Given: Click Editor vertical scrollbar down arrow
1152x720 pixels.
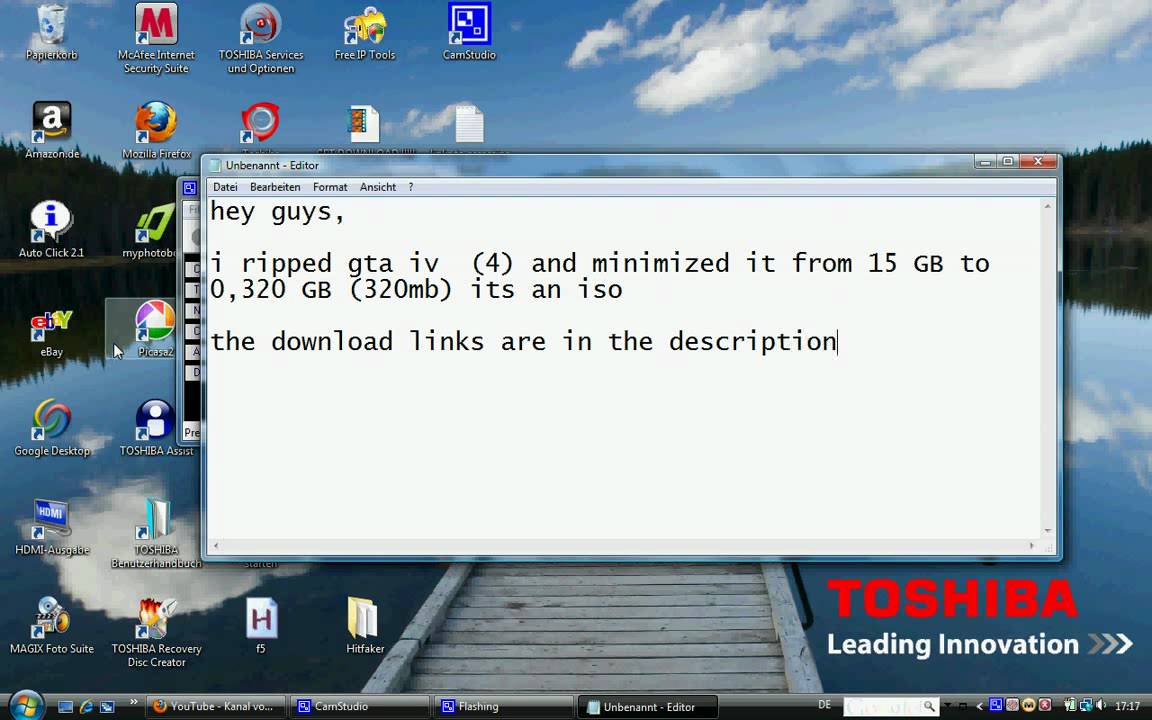Looking at the screenshot, I should click(x=1048, y=530).
